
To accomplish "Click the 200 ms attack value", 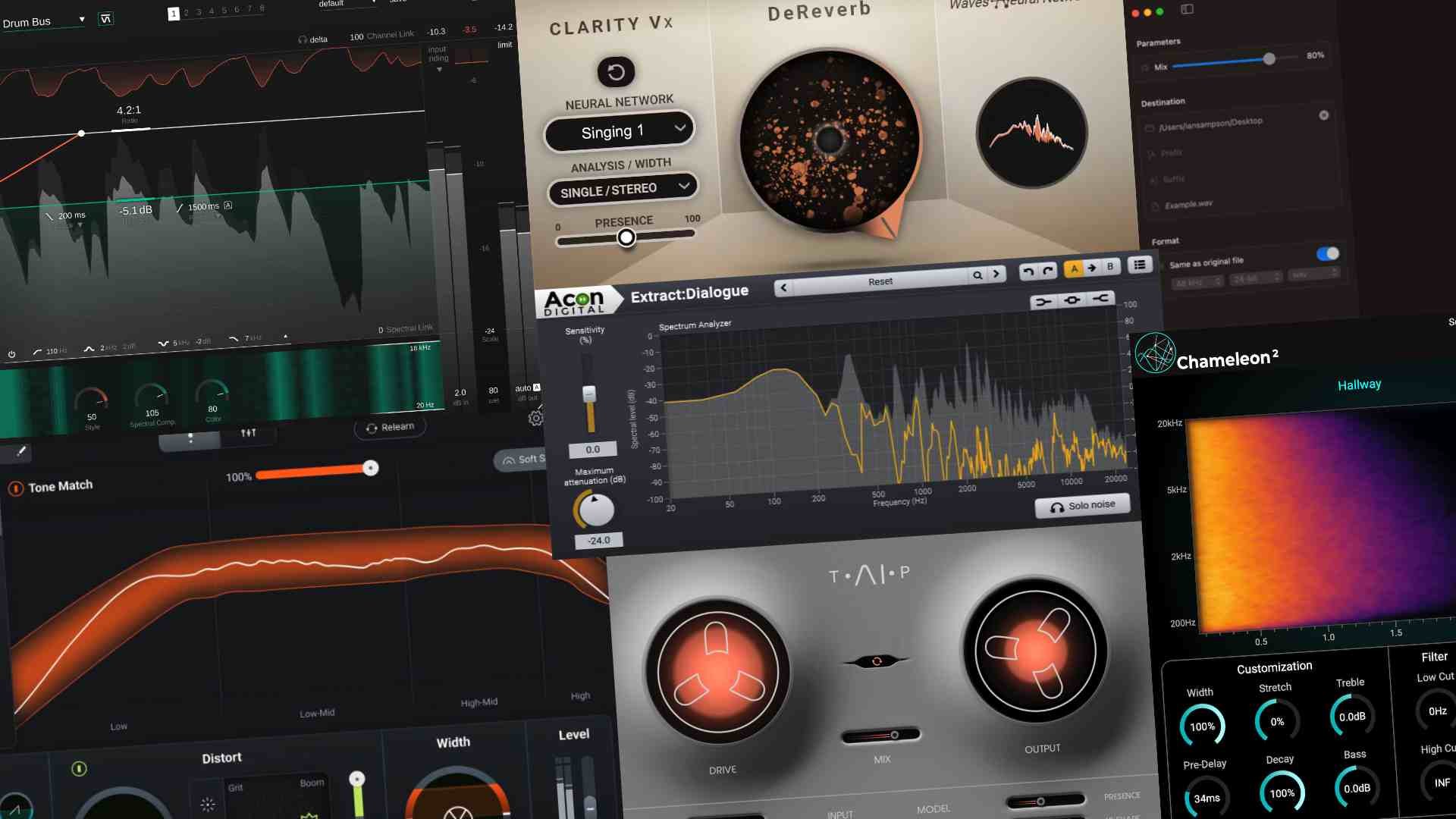I will [72, 215].
